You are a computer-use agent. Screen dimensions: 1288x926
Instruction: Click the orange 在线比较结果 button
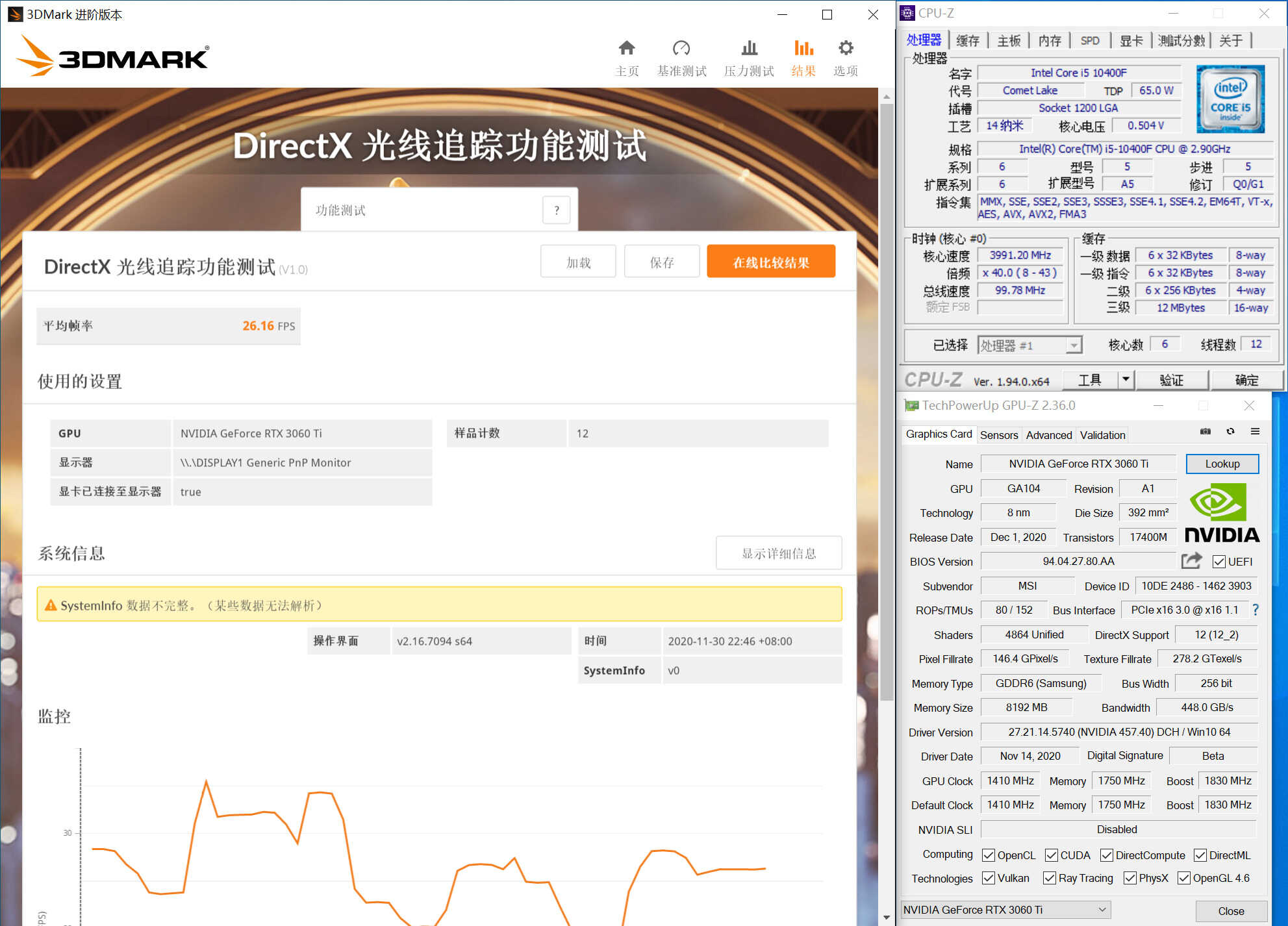click(771, 262)
